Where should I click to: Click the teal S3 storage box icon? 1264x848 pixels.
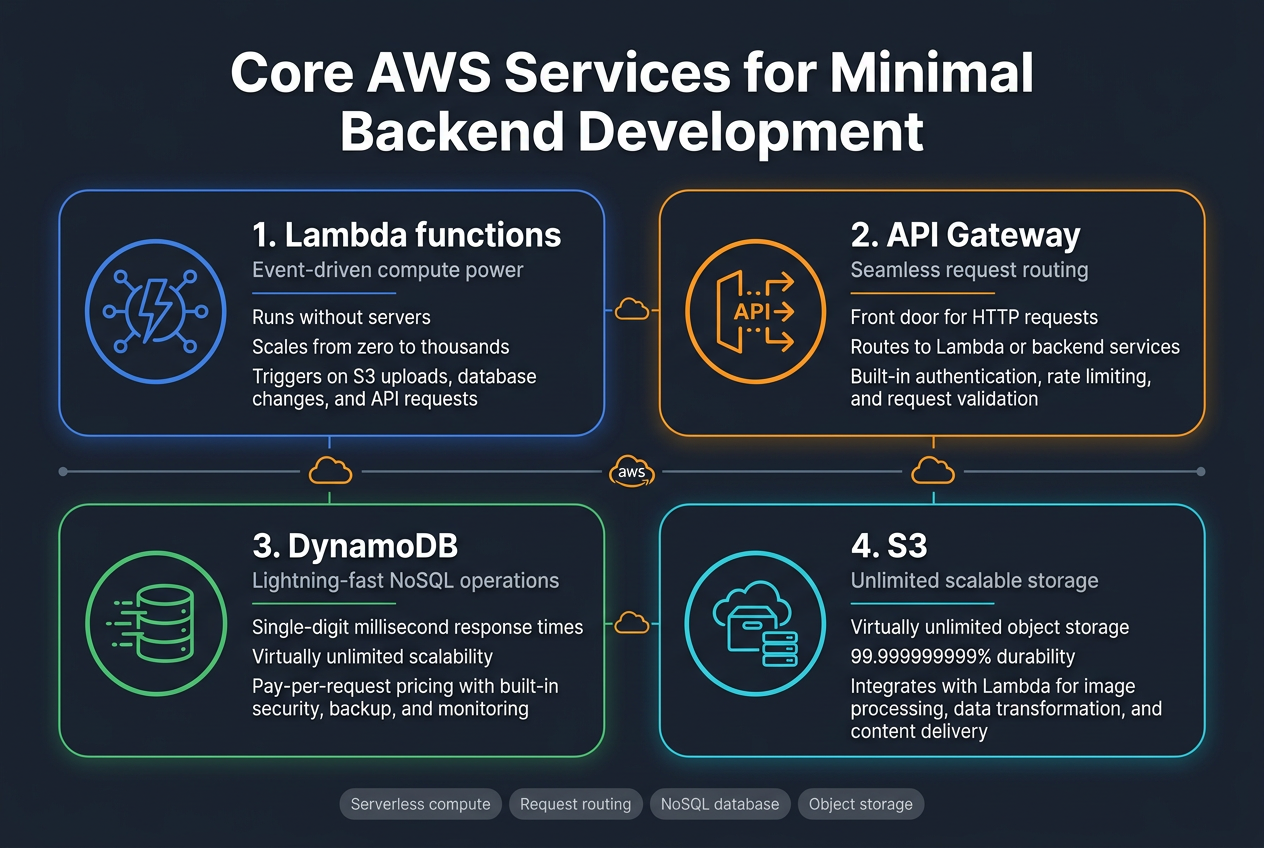pyautogui.click(x=755, y=624)
